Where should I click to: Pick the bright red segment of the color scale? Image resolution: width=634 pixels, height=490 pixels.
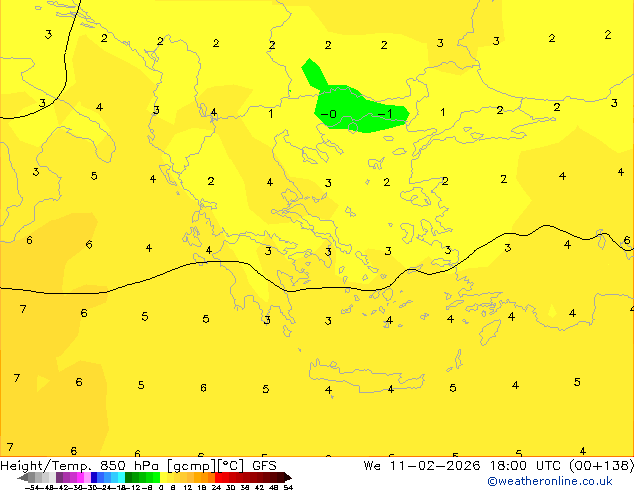click(x=218, y=477)
